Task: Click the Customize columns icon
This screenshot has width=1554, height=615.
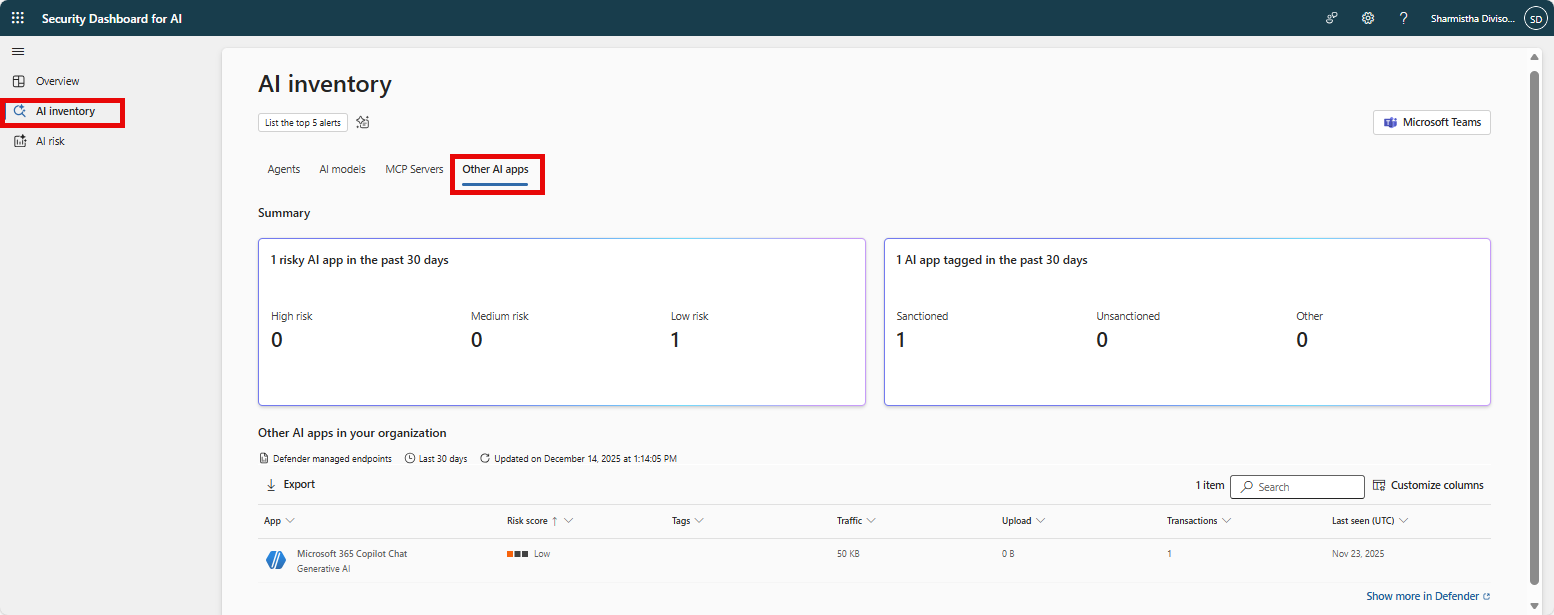Action: 1379,485
